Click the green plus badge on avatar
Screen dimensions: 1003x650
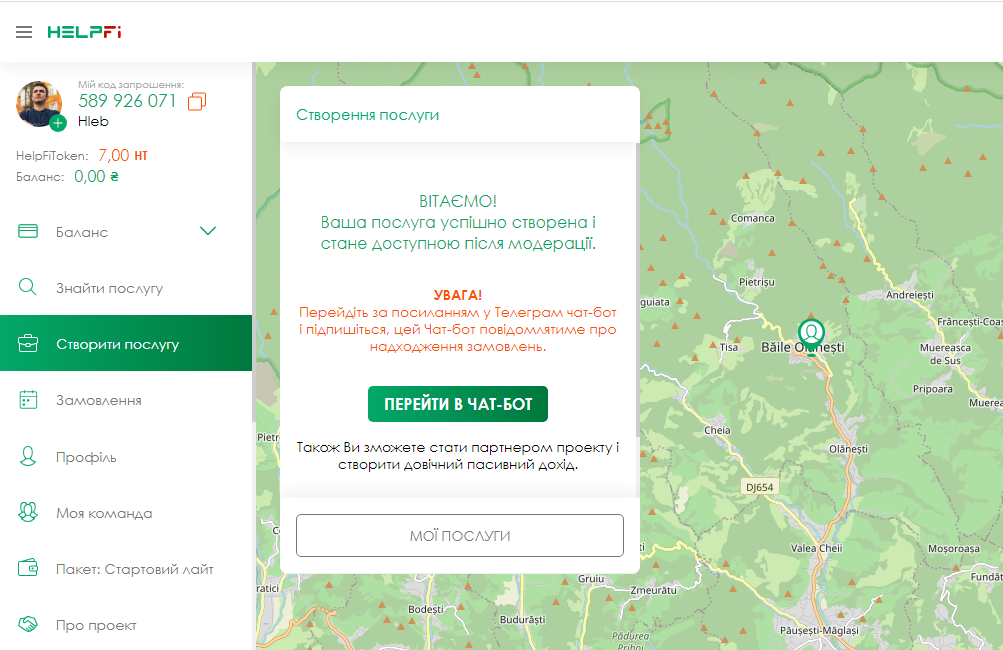(58, 123)
